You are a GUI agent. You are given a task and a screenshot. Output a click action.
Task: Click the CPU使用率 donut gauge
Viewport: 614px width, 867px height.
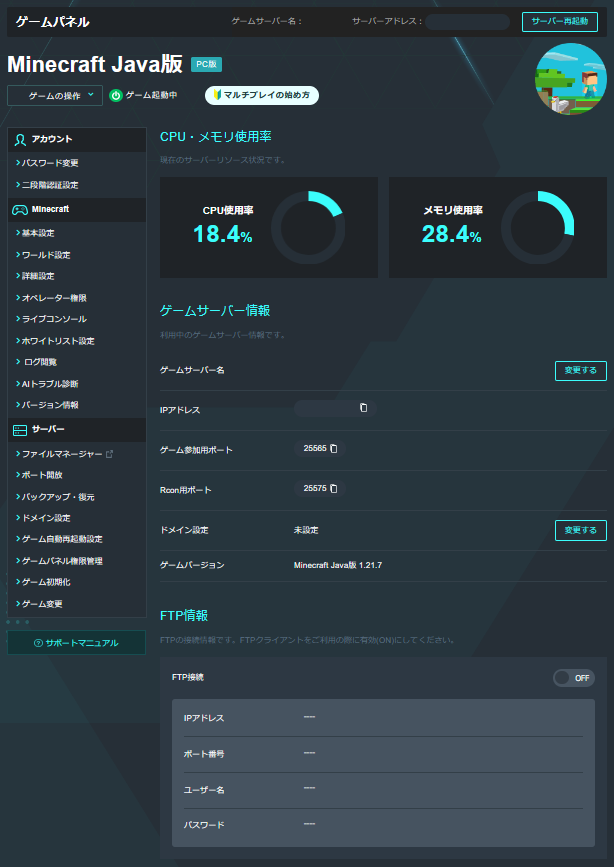pyautogui.click(x=308, y=228)
